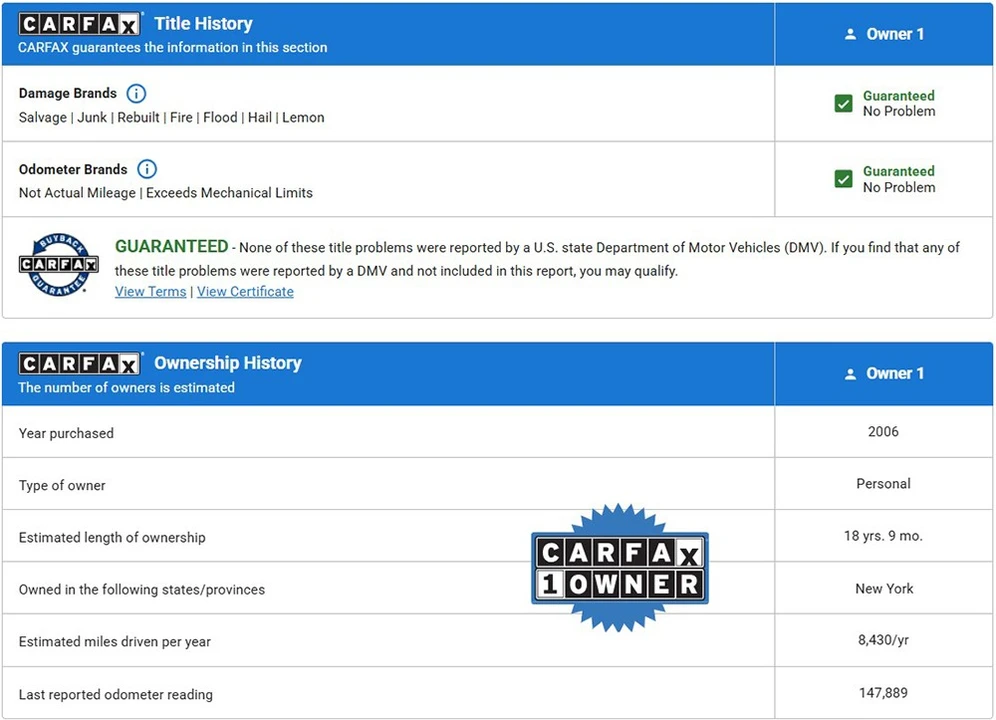Image resolution: width=996 pixels, height=720 pixels.
Task: Click the 'Type of owner' row label
Action: 62,486
